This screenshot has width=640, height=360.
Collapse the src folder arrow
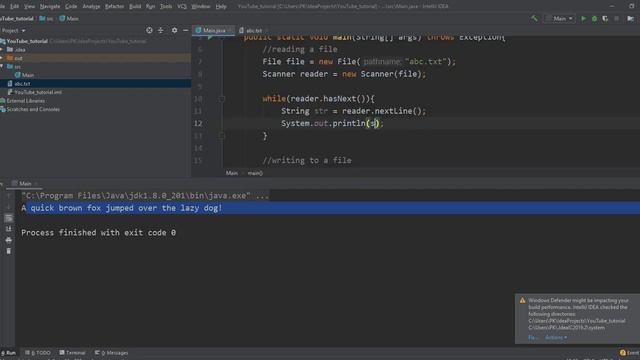click(x=2, y=67)
